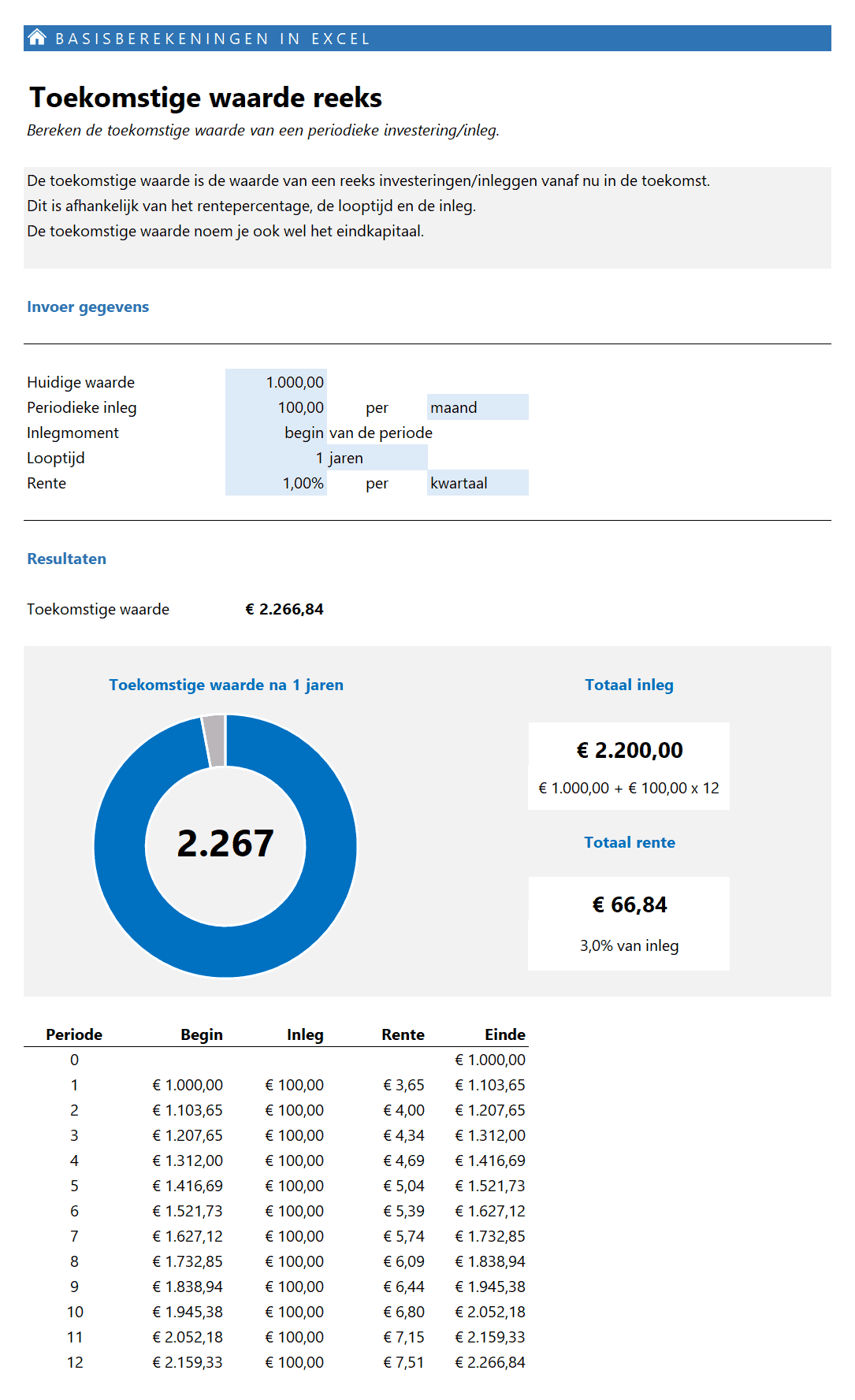Click the grey interest segment of donut
The height and width of the screenshot is (1400, 855).
pos(214,740)
